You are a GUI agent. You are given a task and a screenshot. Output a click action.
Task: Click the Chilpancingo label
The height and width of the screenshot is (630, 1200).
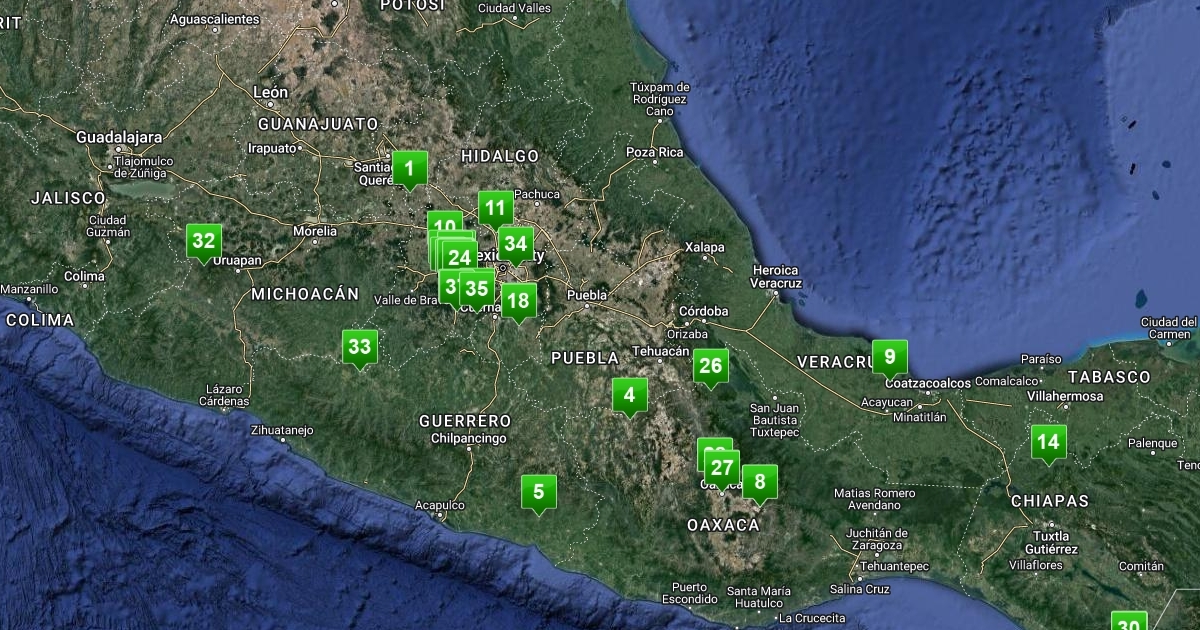click(x=469, y=438)
